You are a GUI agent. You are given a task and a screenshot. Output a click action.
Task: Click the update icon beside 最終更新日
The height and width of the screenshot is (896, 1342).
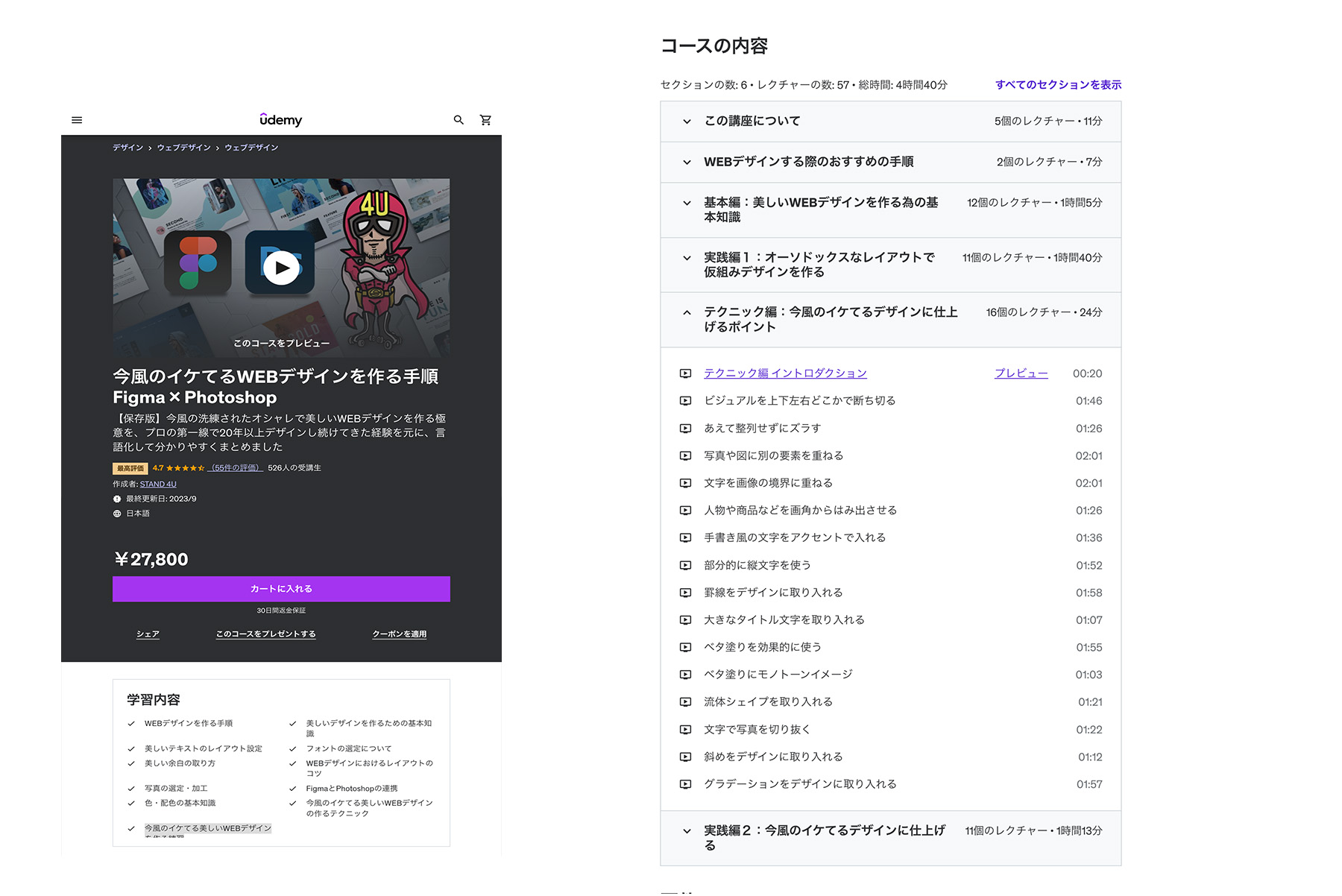point(117,499)
